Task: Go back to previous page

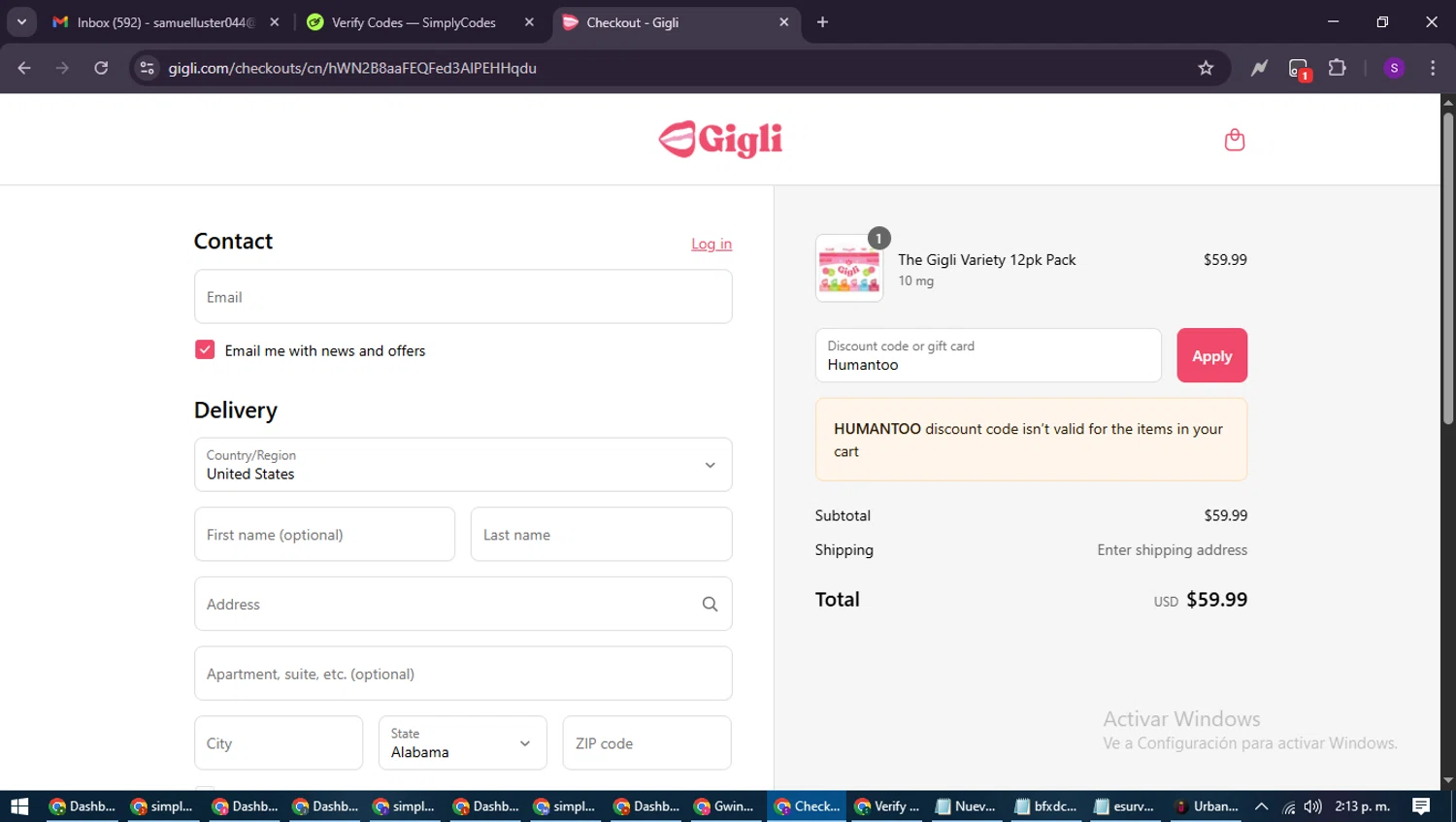Action: (24, 68)
